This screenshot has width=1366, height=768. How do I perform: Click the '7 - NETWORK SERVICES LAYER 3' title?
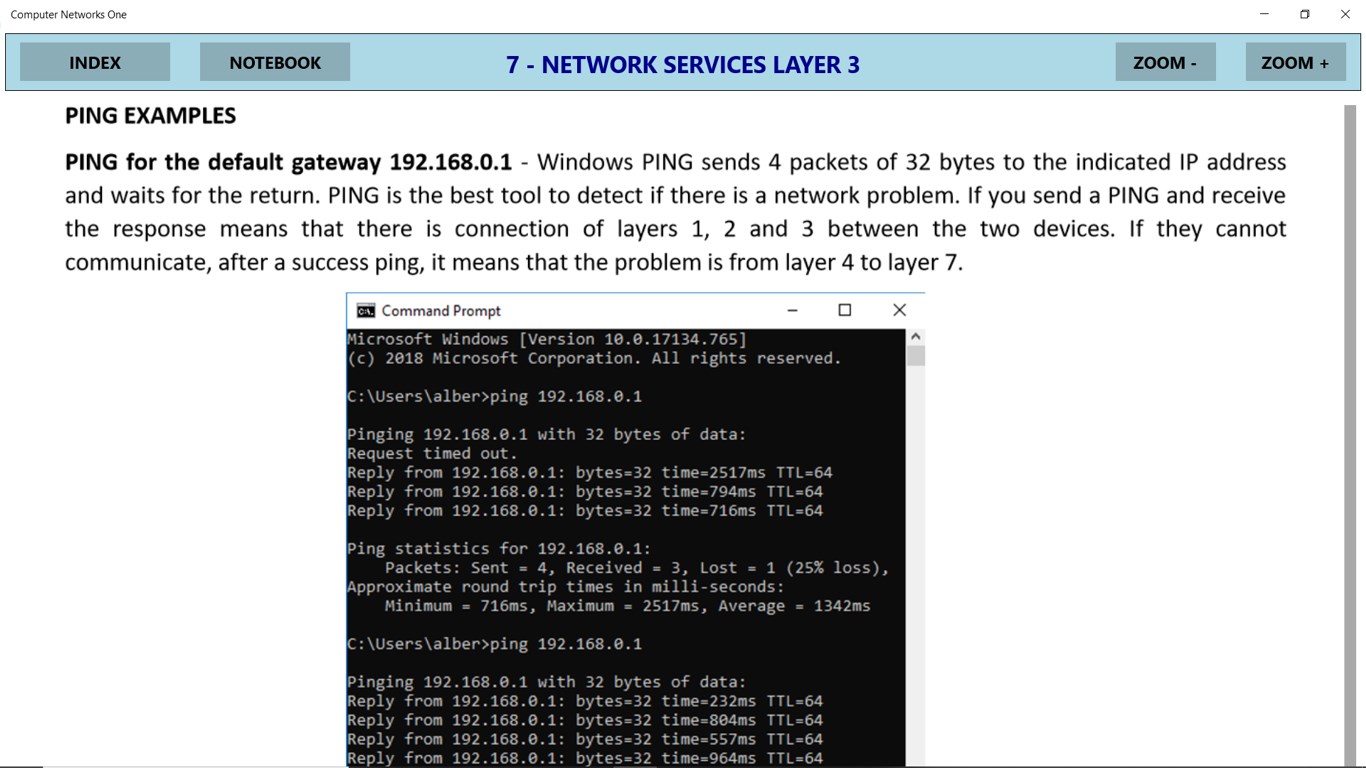pos(683,64)
